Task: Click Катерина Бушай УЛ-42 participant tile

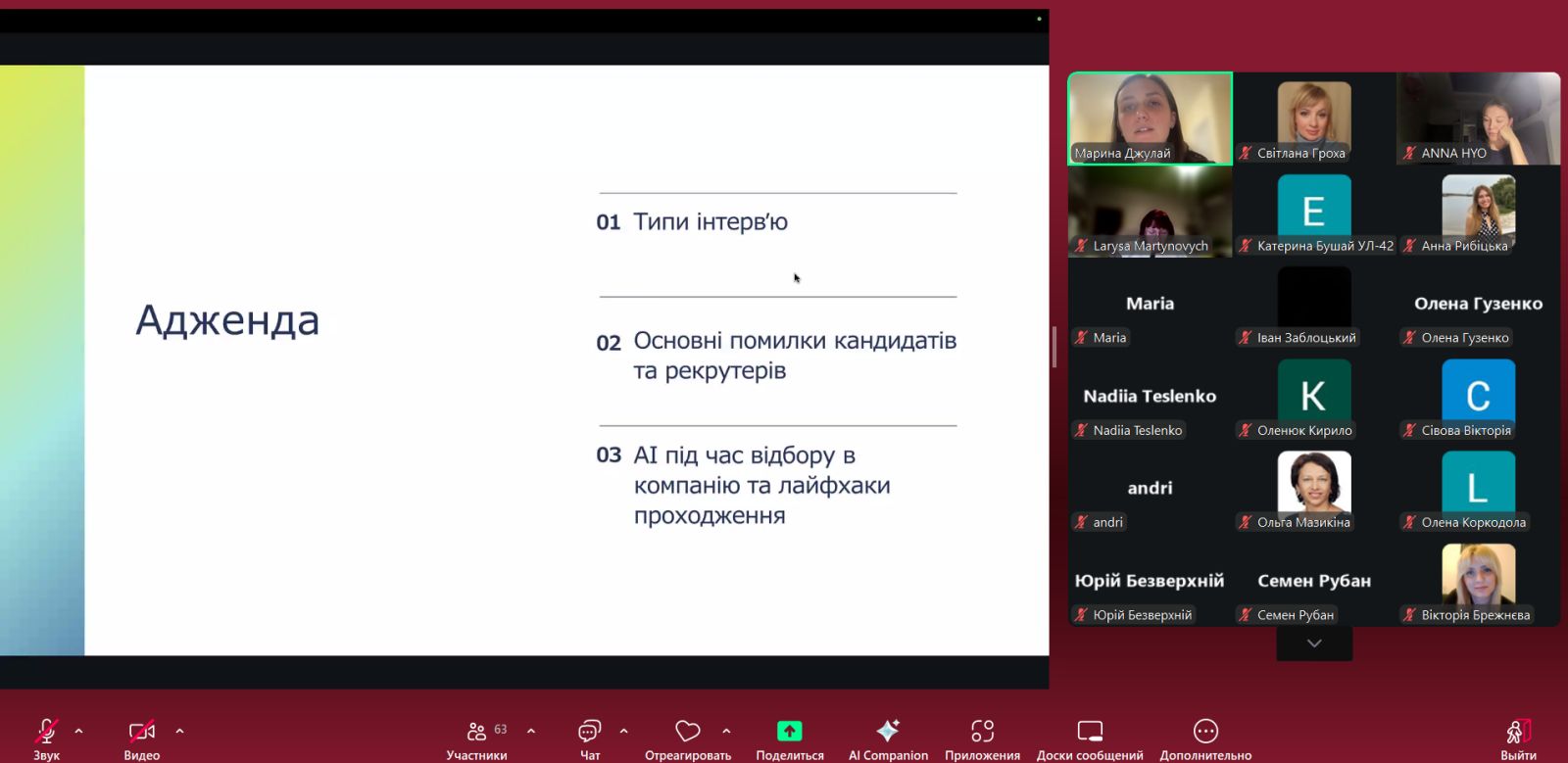Action: (x=1314, y=213)
